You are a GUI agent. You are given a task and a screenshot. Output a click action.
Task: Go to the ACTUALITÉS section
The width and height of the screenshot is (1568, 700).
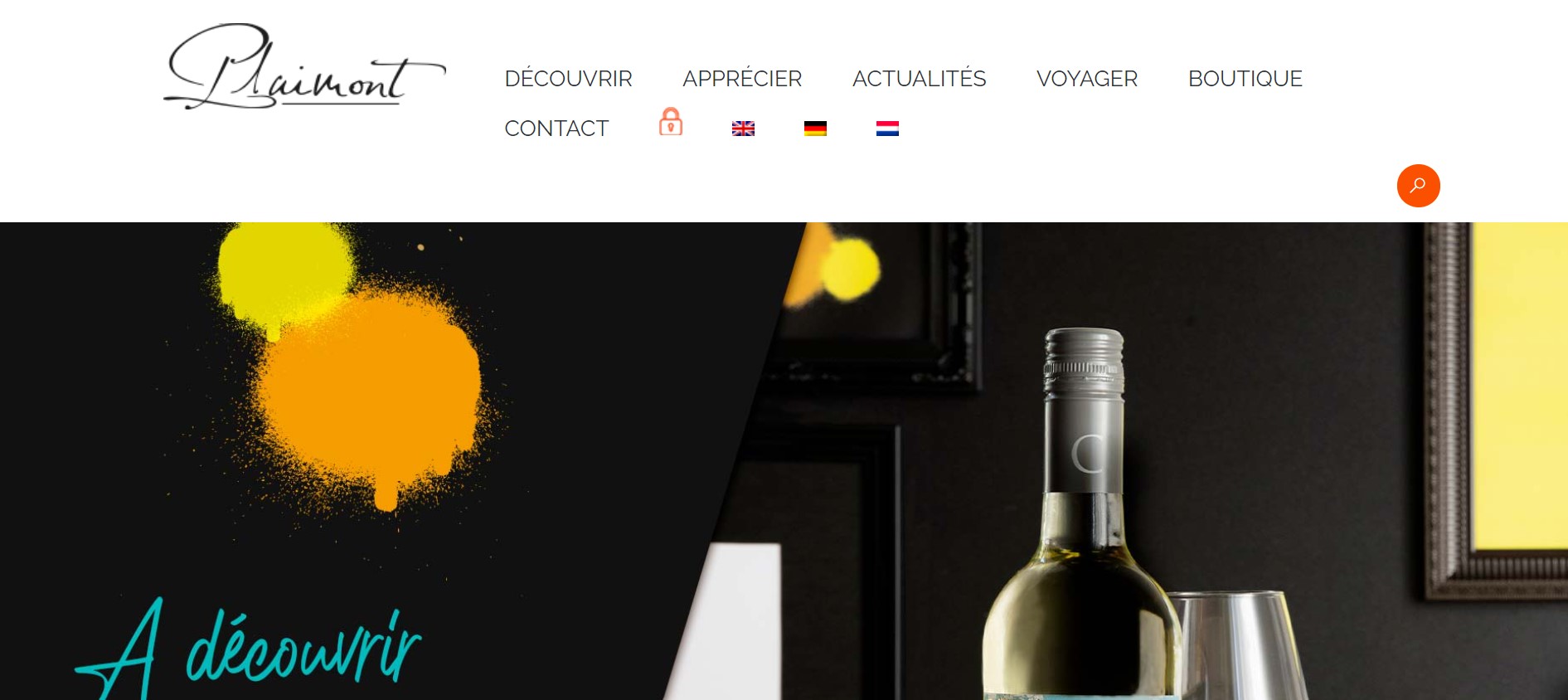[919, 79]
